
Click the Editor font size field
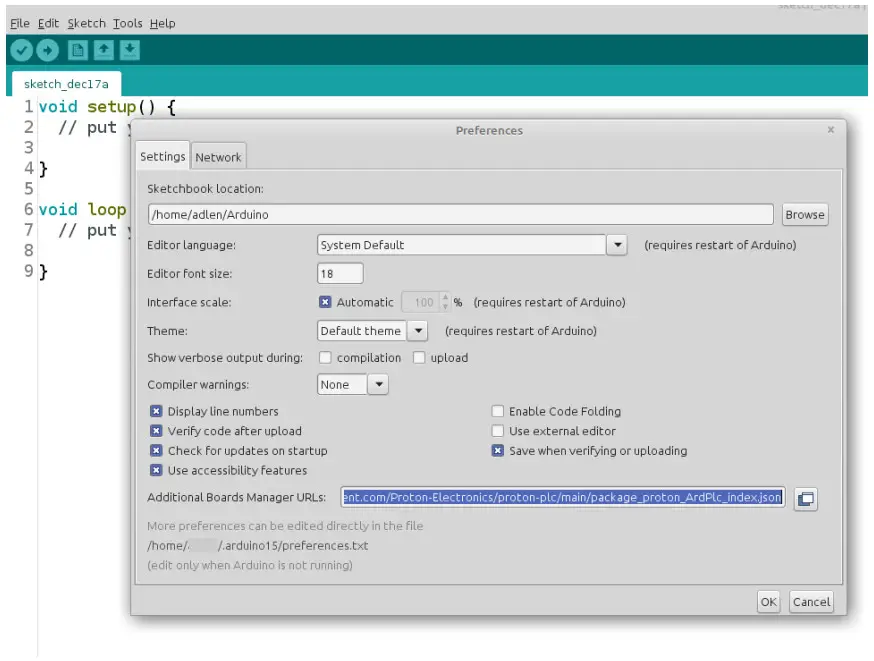point(340,274)
